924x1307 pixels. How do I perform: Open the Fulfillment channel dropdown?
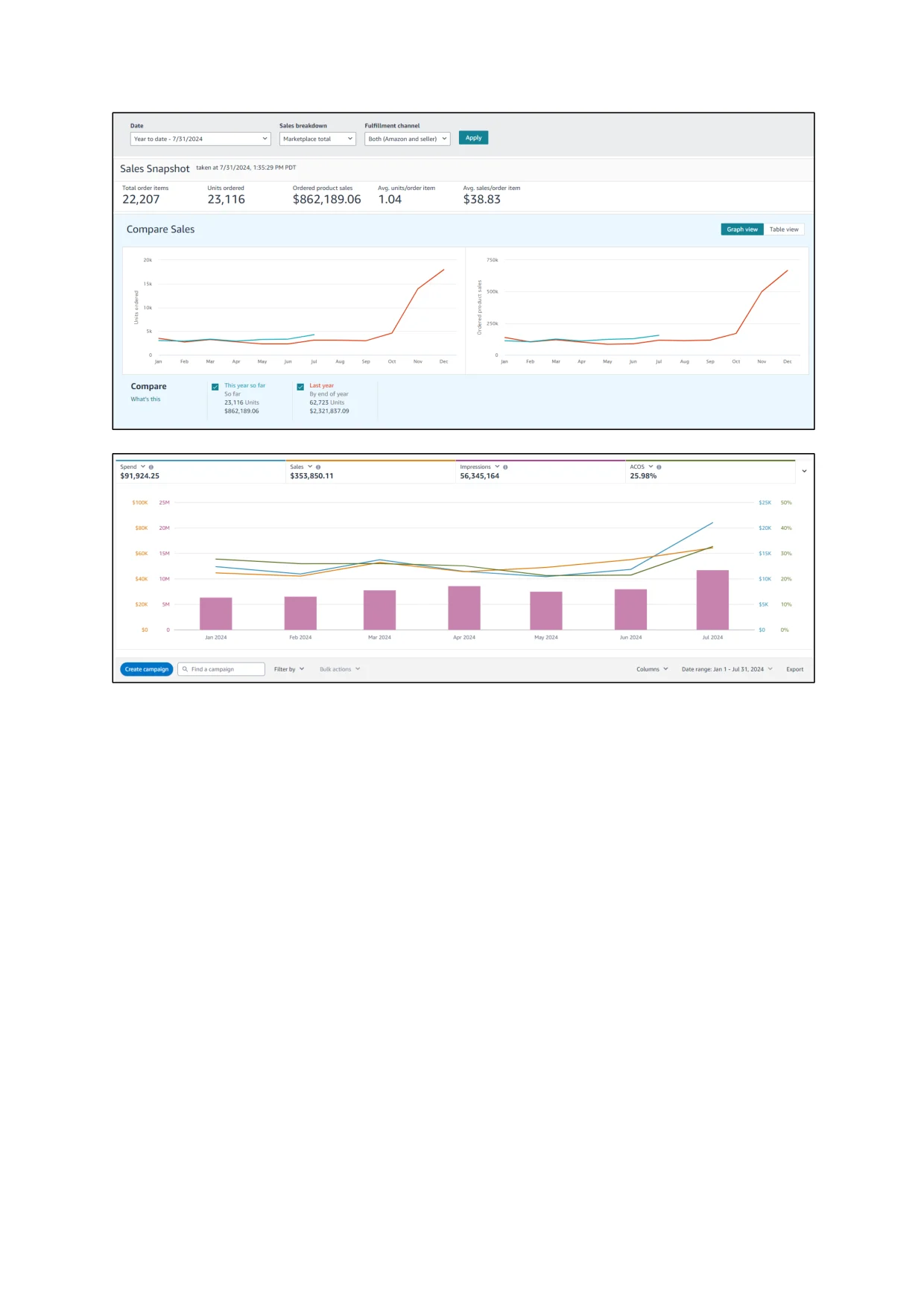point(408,139)
